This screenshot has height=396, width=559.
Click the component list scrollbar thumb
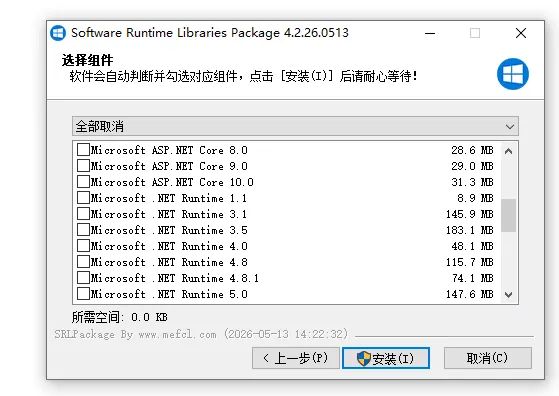coord(509,215)
